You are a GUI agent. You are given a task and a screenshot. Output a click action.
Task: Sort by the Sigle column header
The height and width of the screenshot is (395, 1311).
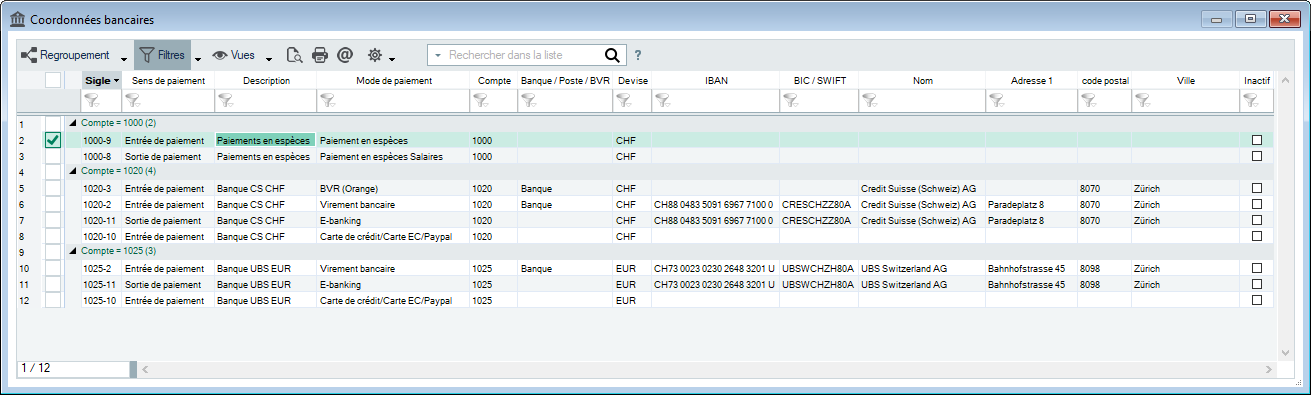pos(101,80)
